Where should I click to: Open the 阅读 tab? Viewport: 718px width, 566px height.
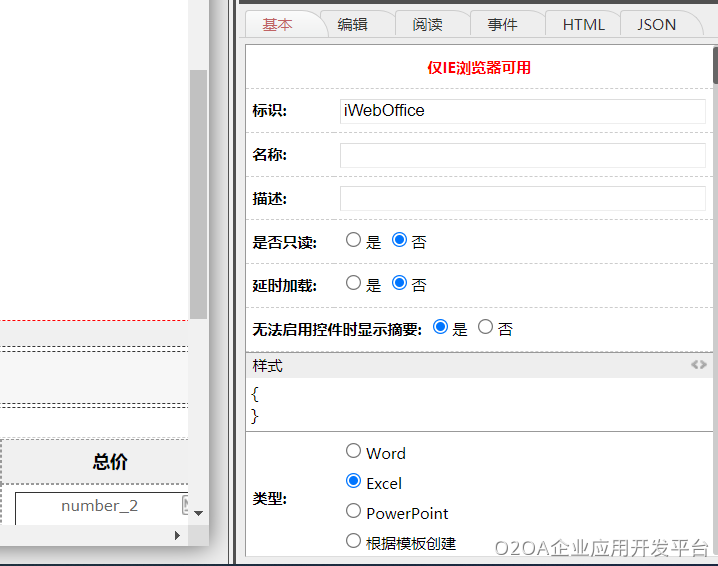(427, 25)
